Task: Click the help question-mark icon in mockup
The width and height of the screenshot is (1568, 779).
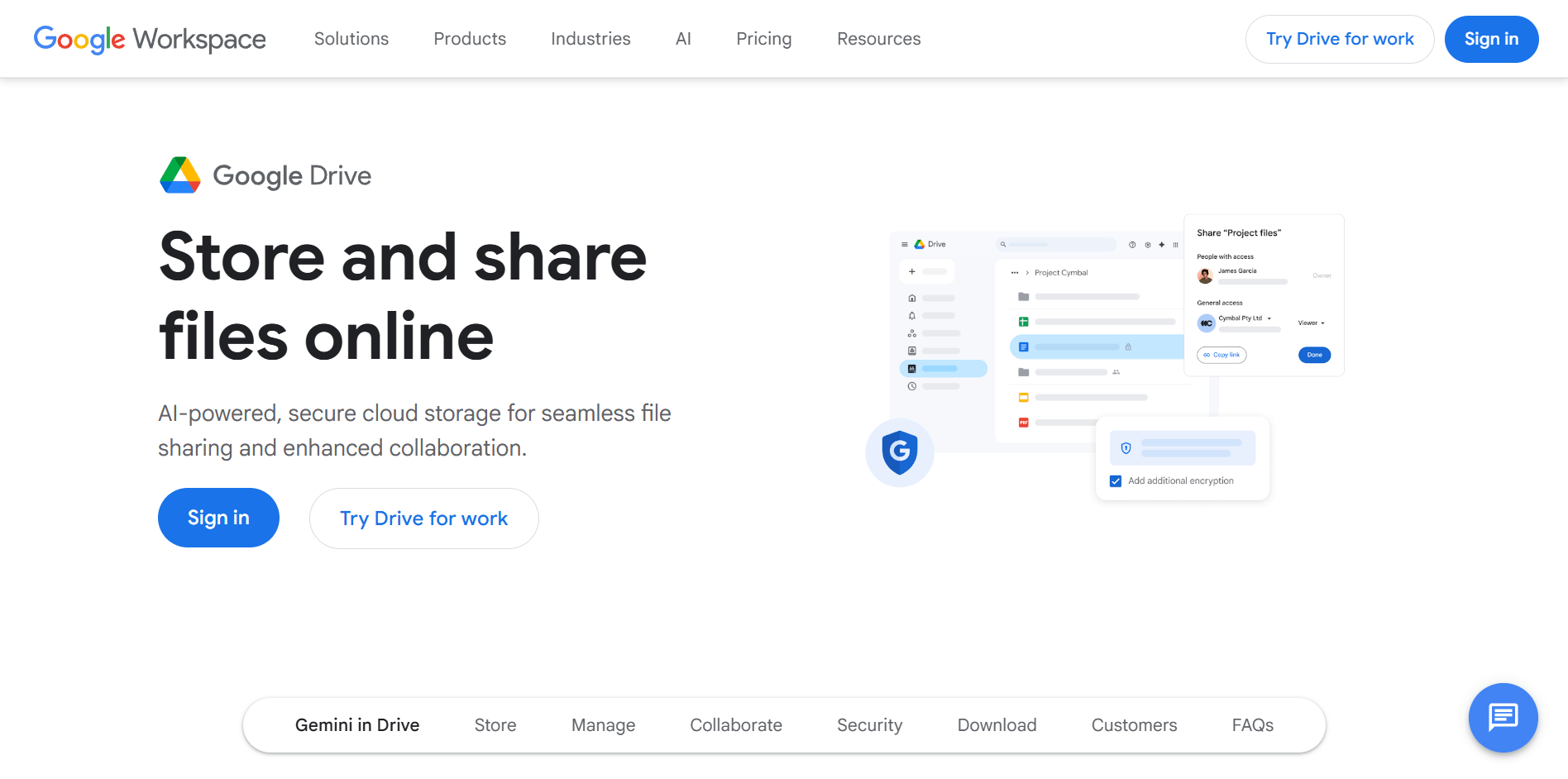Action: pos(1132,245)
